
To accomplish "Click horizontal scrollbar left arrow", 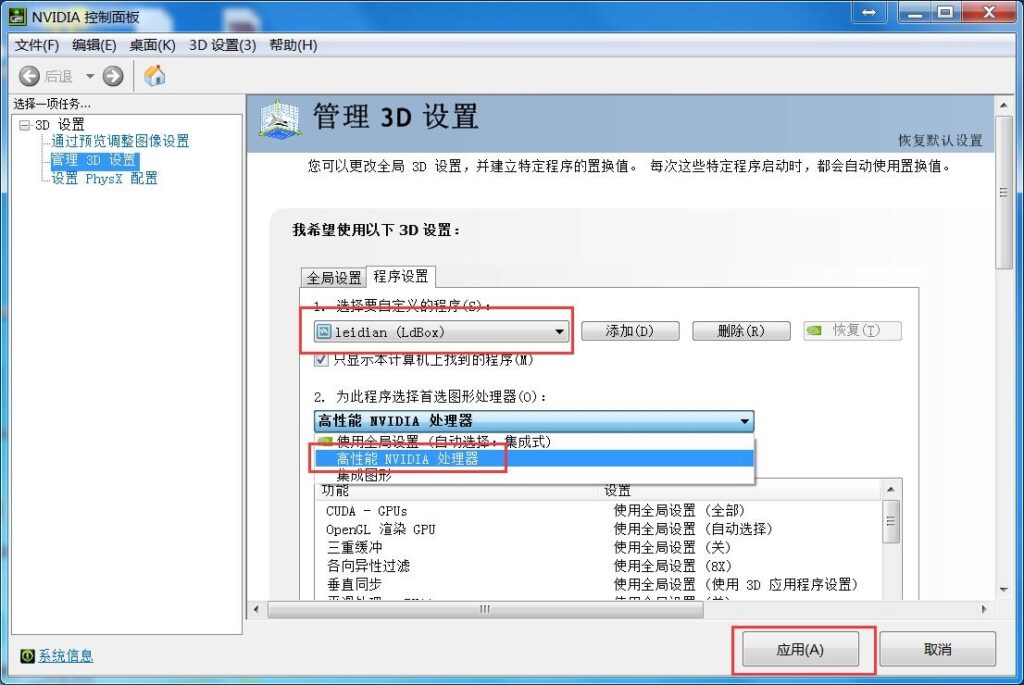I will point(256,609).
